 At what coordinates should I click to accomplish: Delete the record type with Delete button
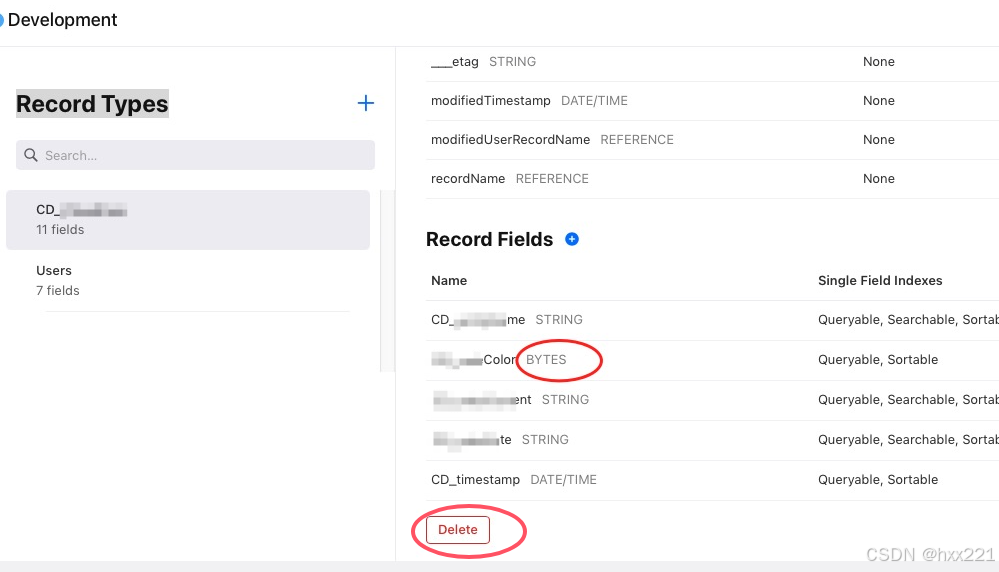457,529
